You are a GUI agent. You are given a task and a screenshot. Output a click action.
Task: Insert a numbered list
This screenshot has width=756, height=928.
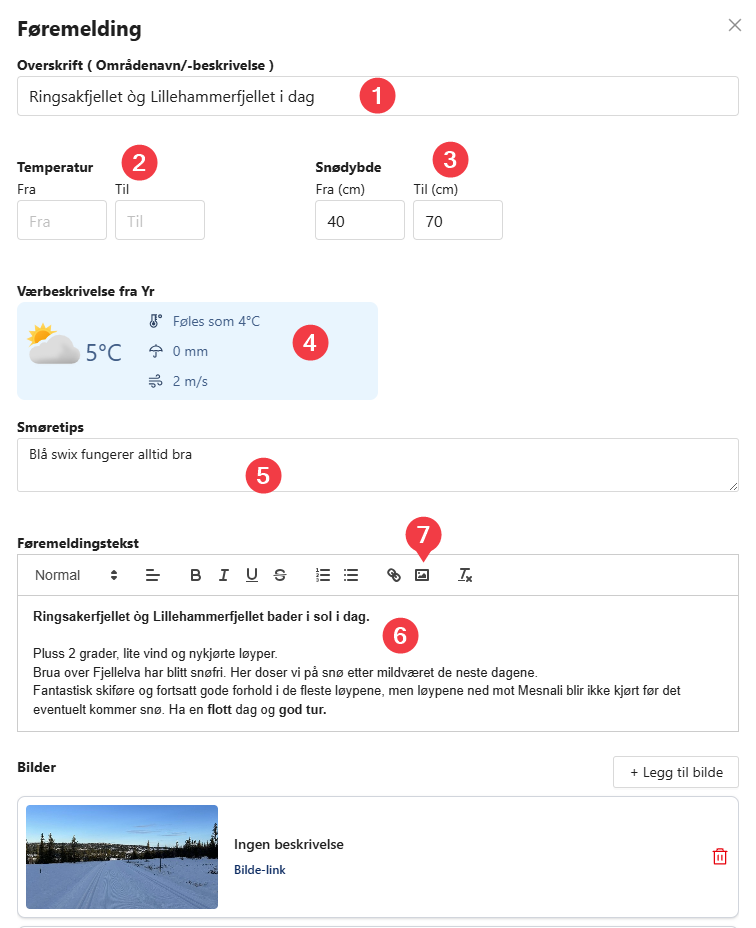(323, 575)
